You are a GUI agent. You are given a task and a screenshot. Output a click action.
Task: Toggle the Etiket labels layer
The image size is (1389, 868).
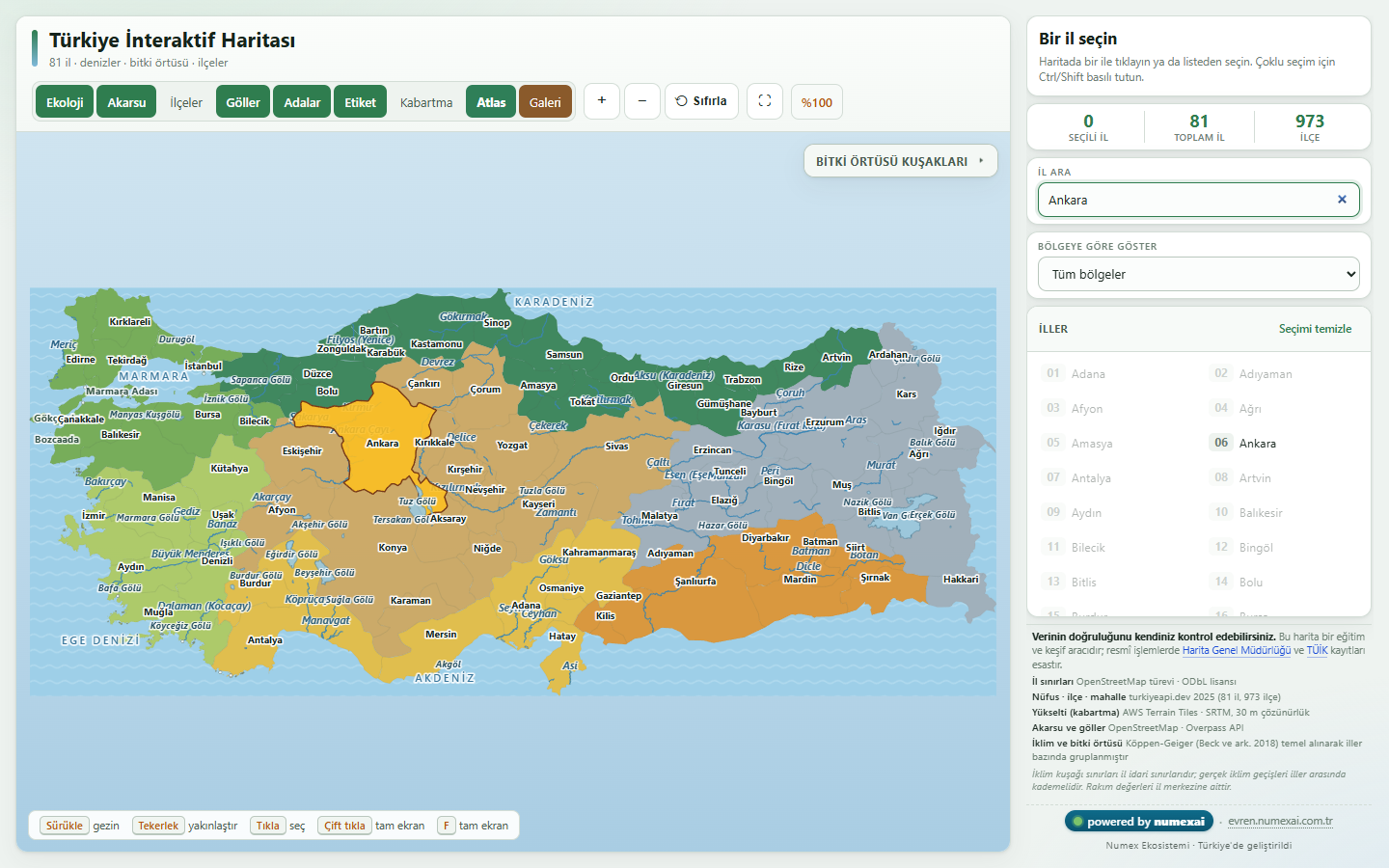pos(361,102)
